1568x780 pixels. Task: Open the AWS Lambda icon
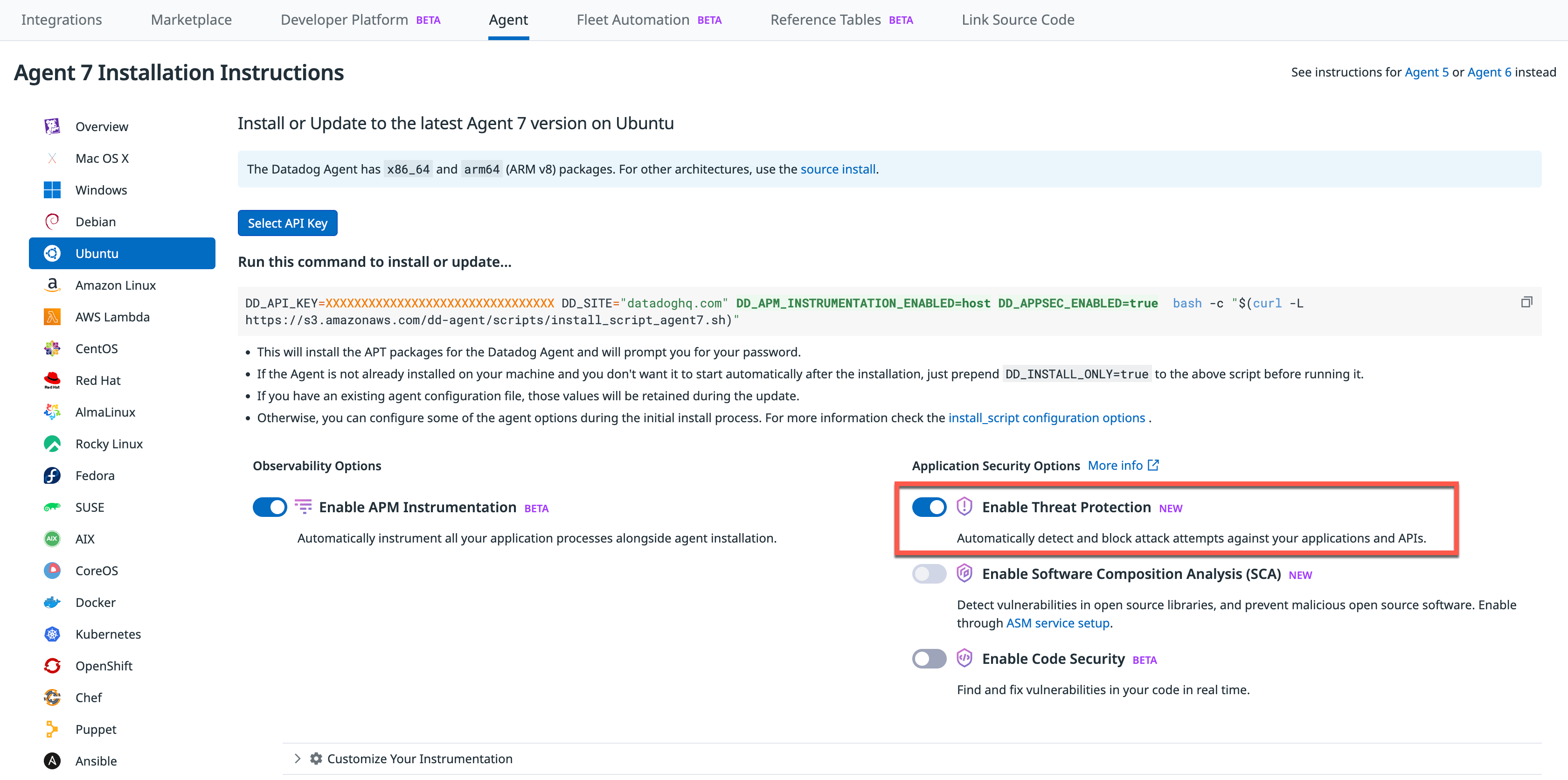pyautogui.click(x=52, y=317)
